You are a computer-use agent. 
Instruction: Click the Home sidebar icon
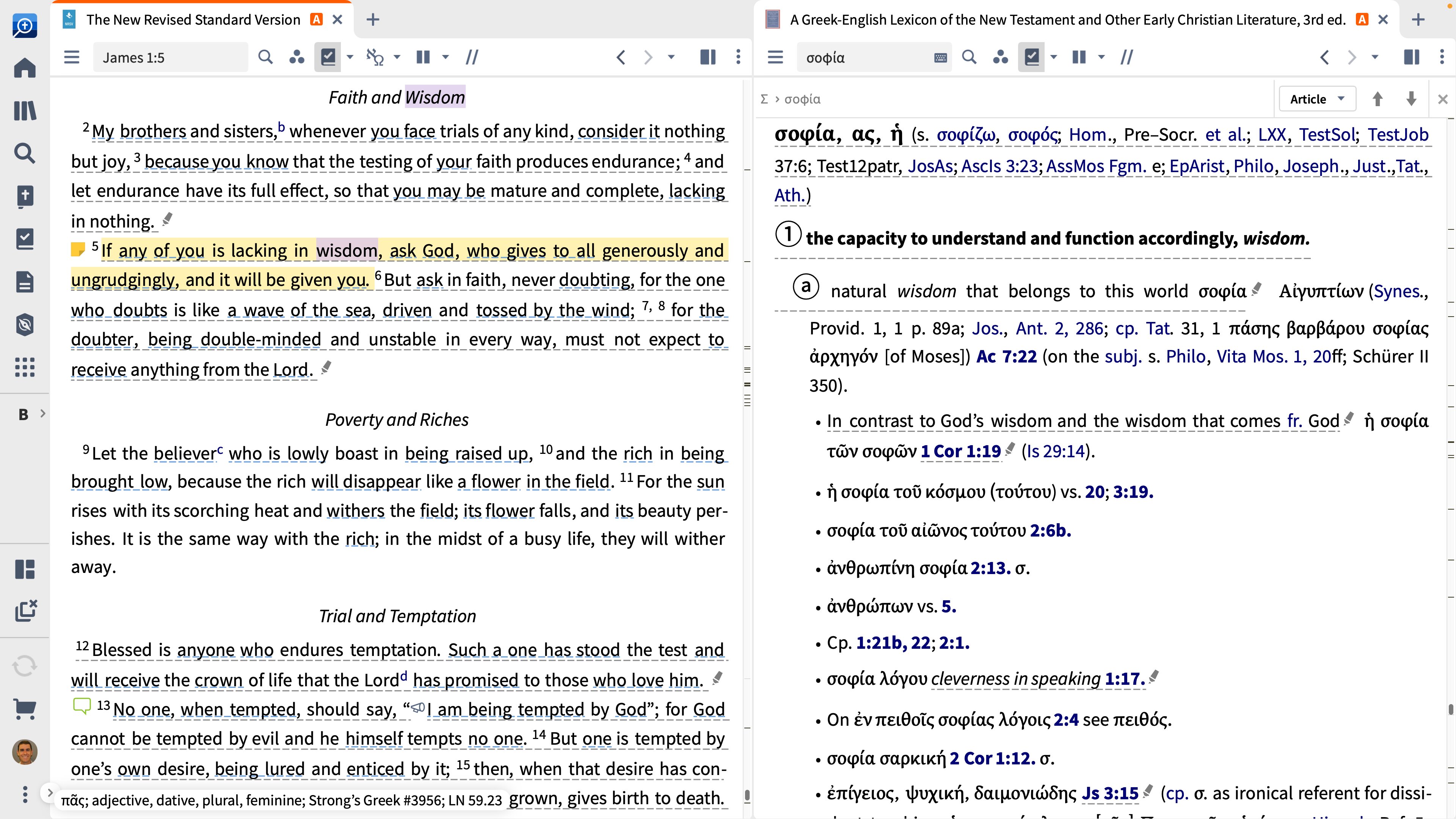(24, 68)
